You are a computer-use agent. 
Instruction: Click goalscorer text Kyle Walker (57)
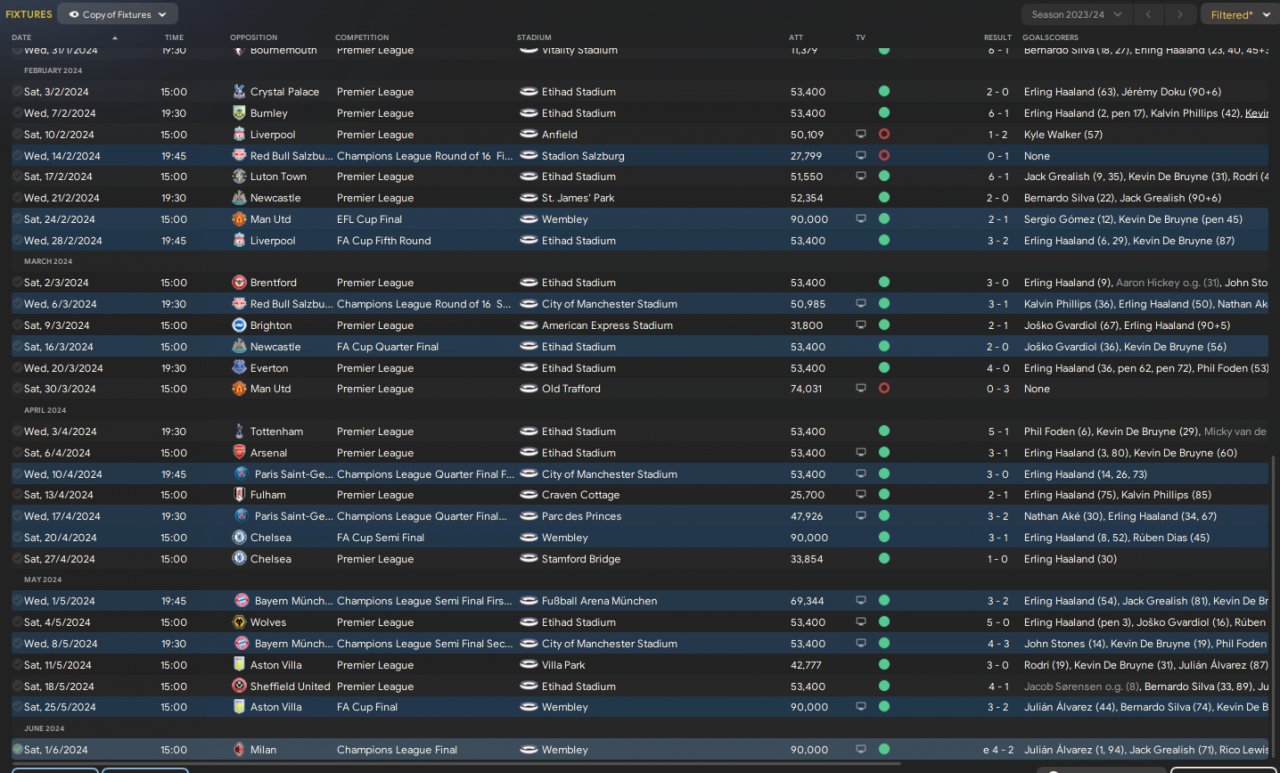pyautogui.click(x=1063, y=135)
